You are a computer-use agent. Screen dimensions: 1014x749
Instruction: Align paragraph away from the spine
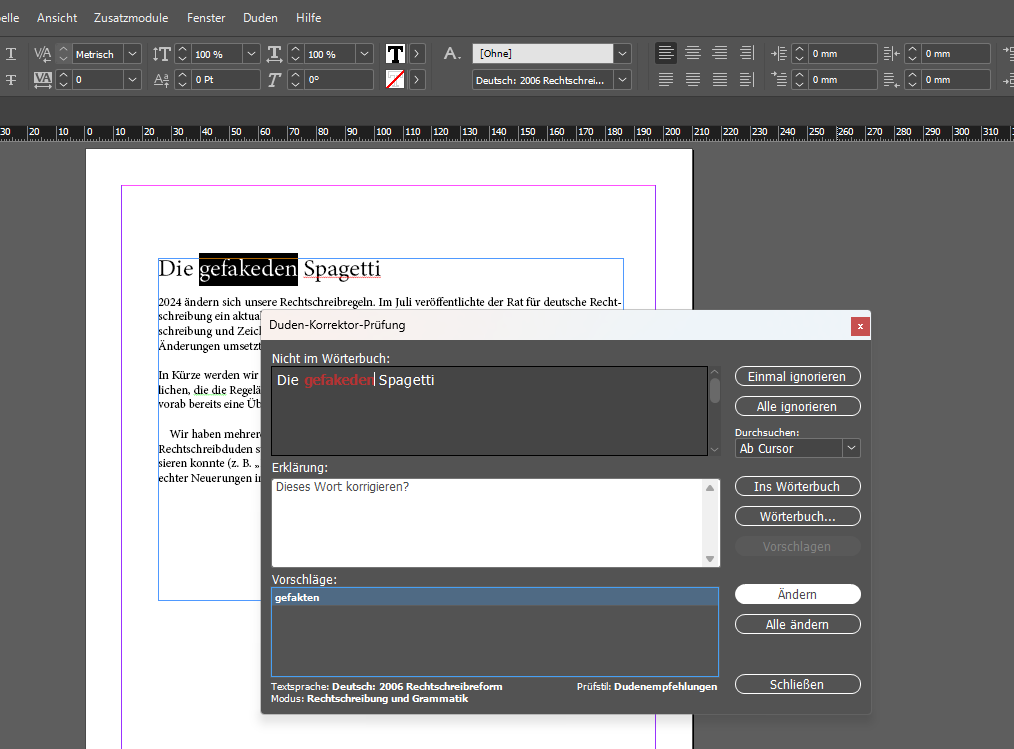tap(747, 80)
